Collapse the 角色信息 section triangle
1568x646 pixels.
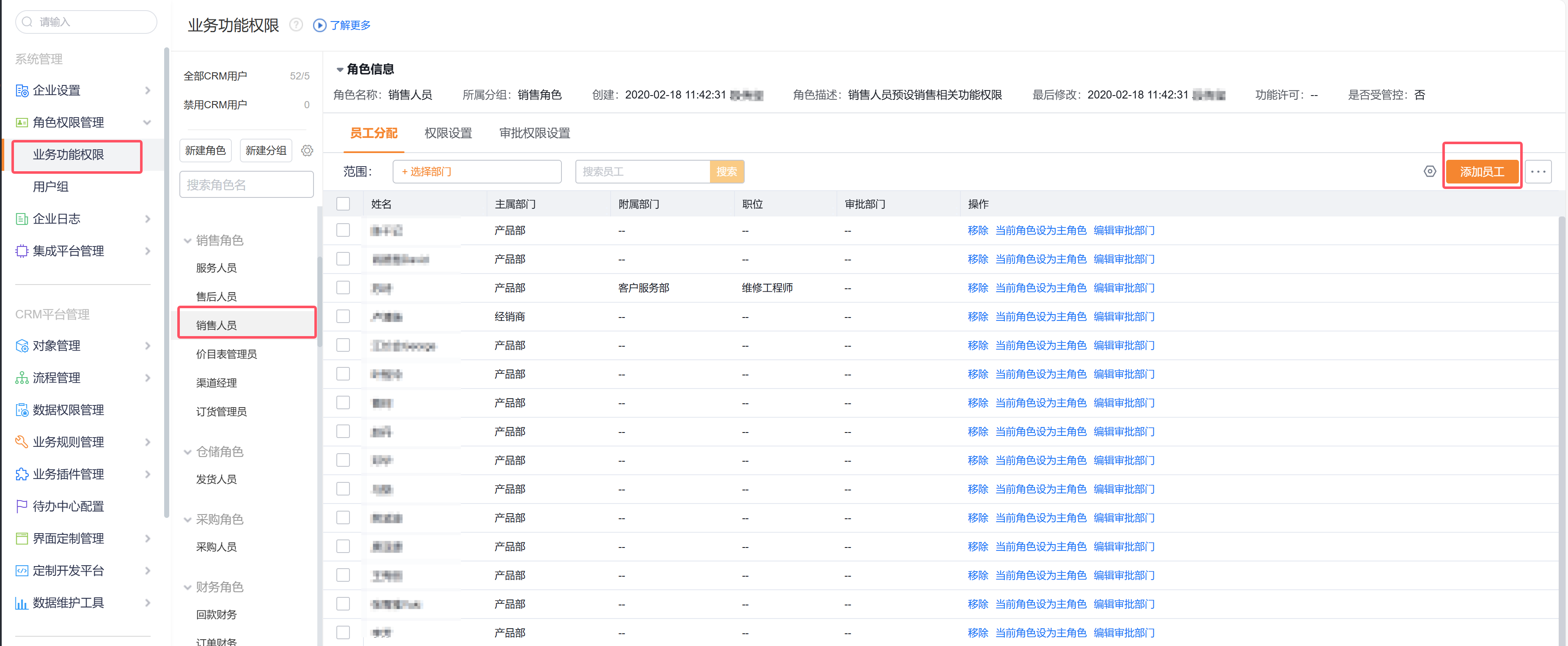pos(340,70)
